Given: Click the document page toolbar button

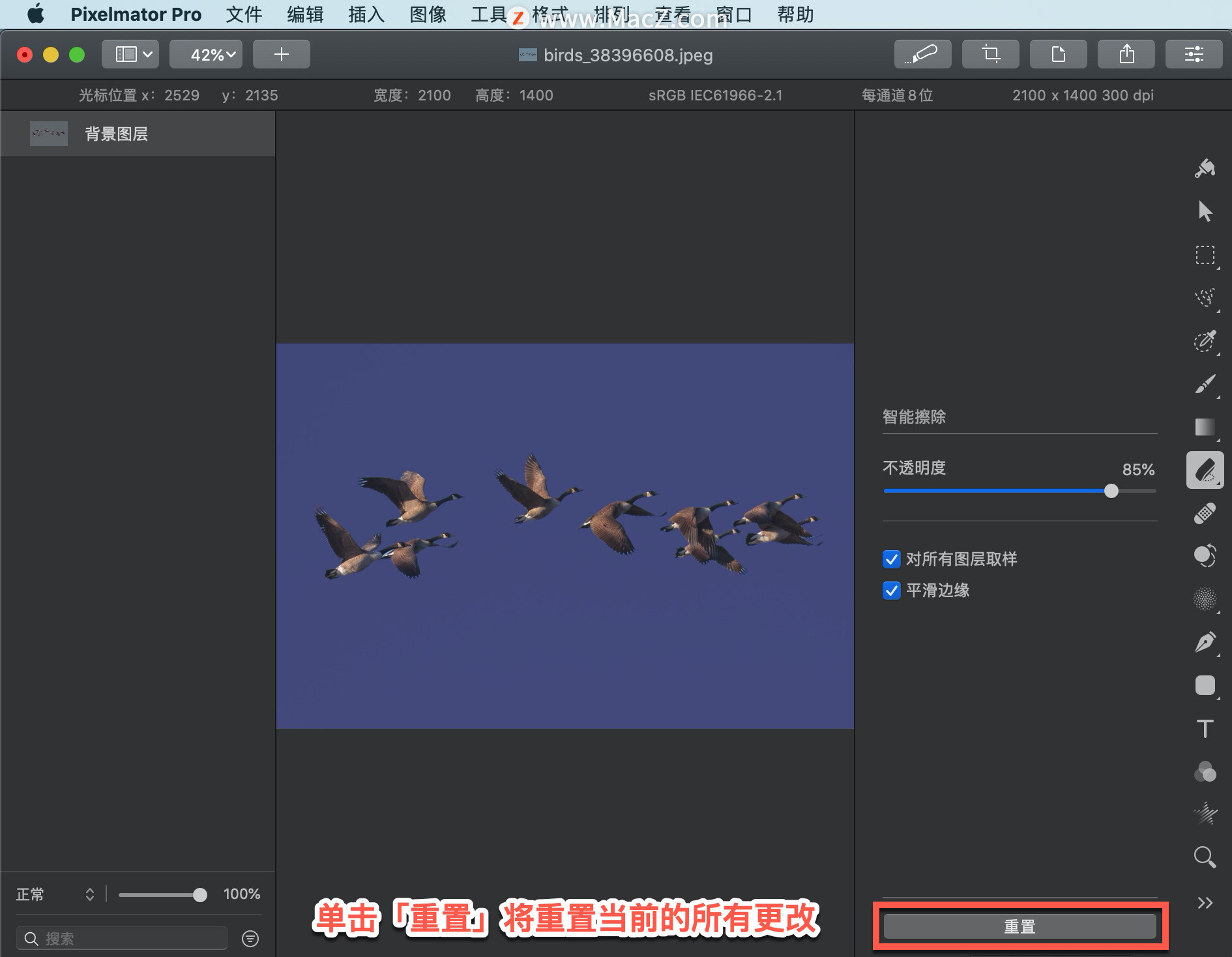Looking at the screenshot, I should [x=1058, y=54].
